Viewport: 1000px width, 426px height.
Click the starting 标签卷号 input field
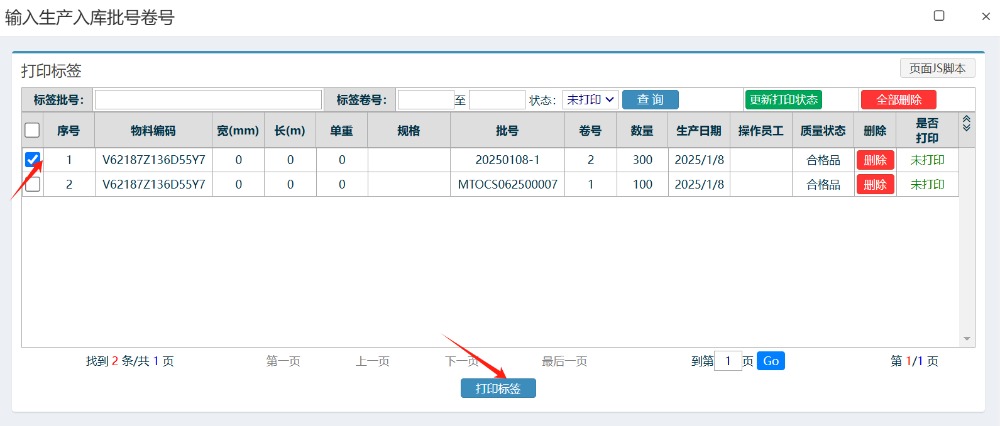tap(426, 100)
